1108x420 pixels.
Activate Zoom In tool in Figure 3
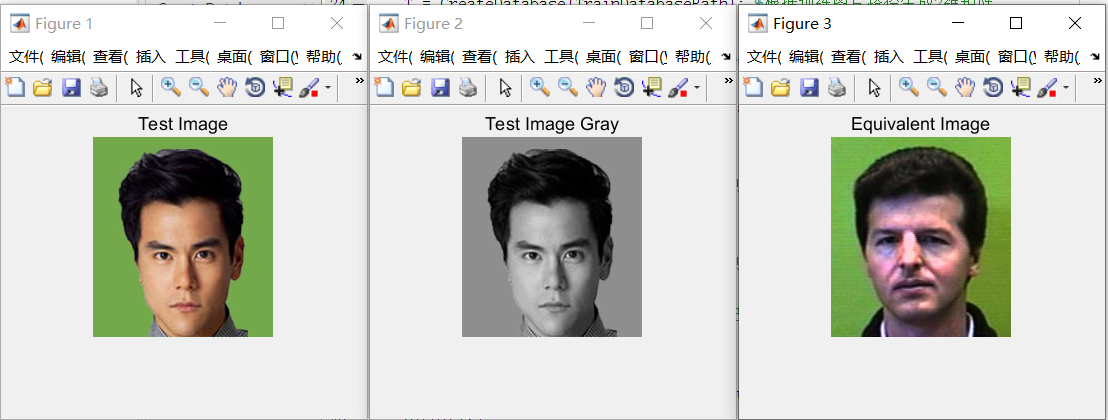coord(908,88)
